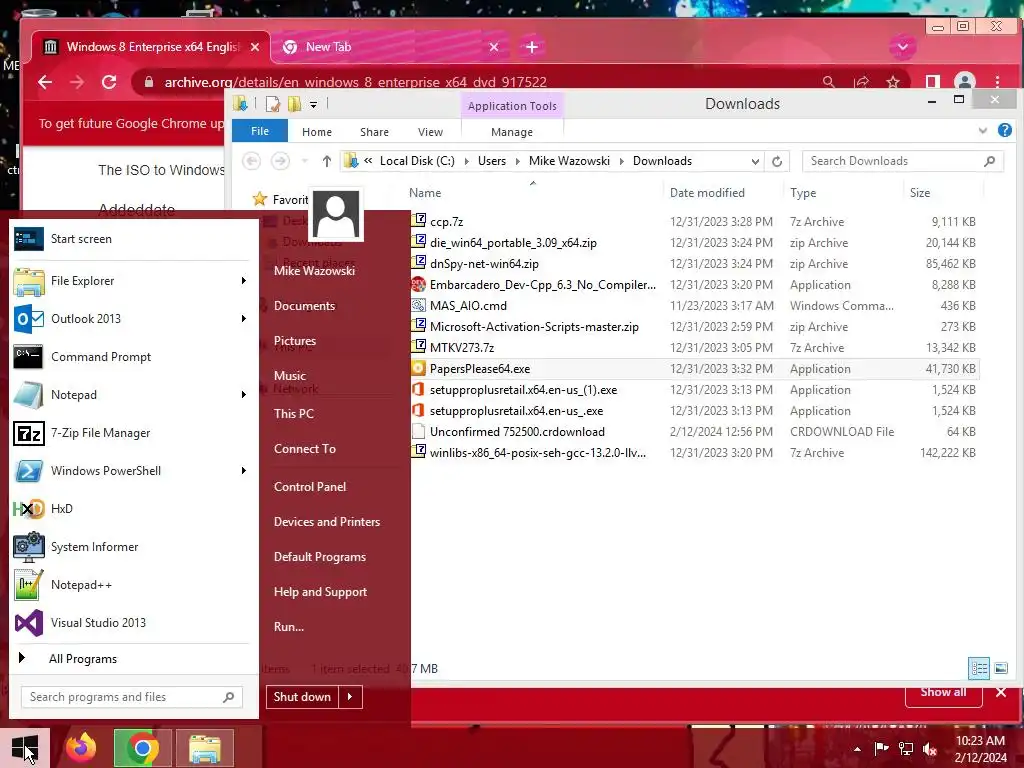Expand Outlook 2013 jump list arrow
This screenshot has width=1024, height=768.
(244, 319)
